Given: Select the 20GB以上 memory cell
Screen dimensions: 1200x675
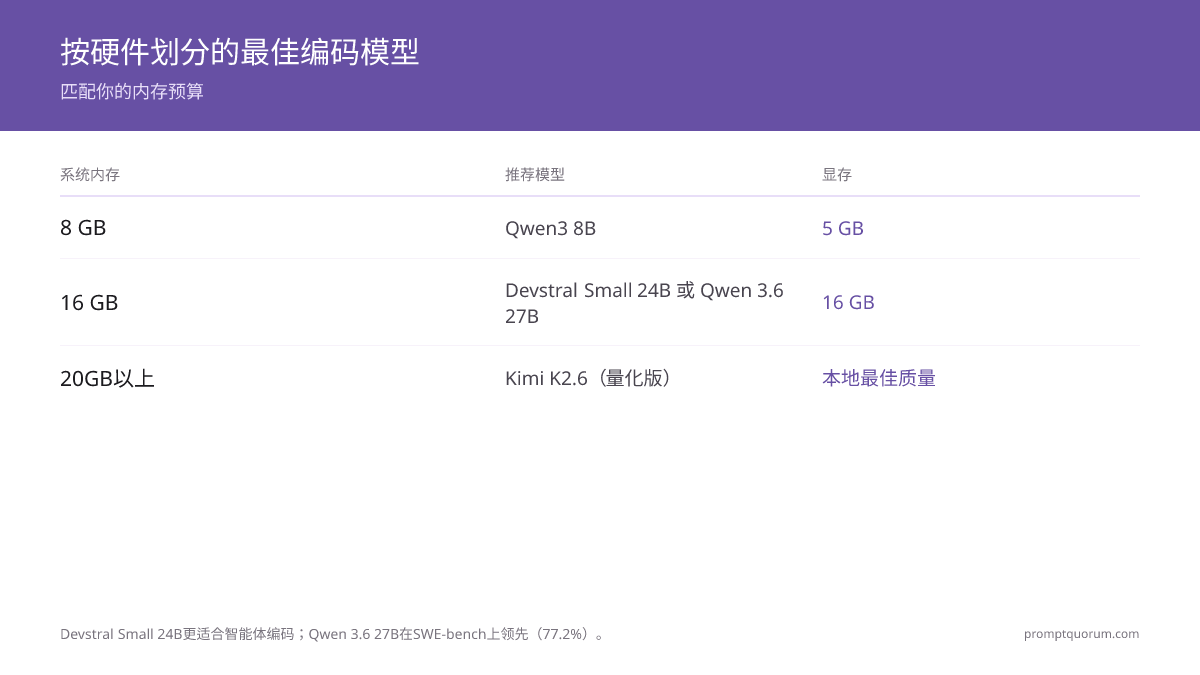Looking at the screenshot, I should click(107, 379).
